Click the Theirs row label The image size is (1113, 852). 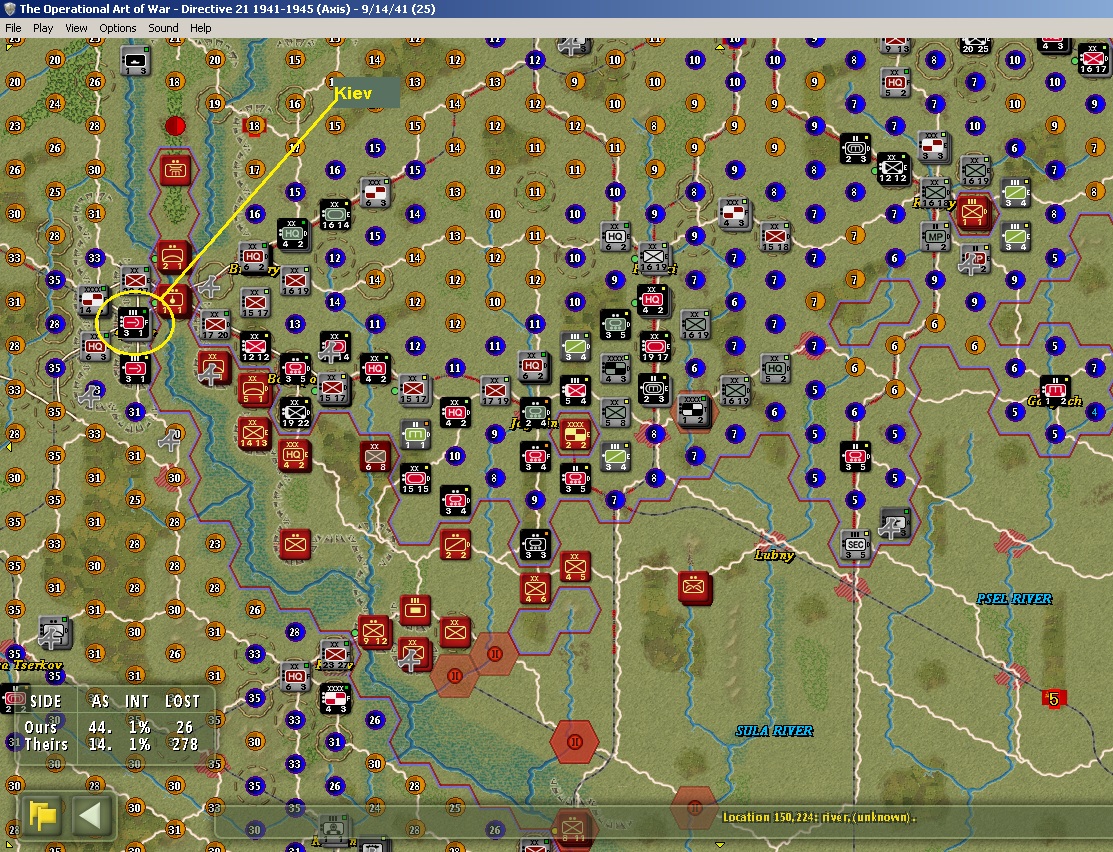pos(46,744)
